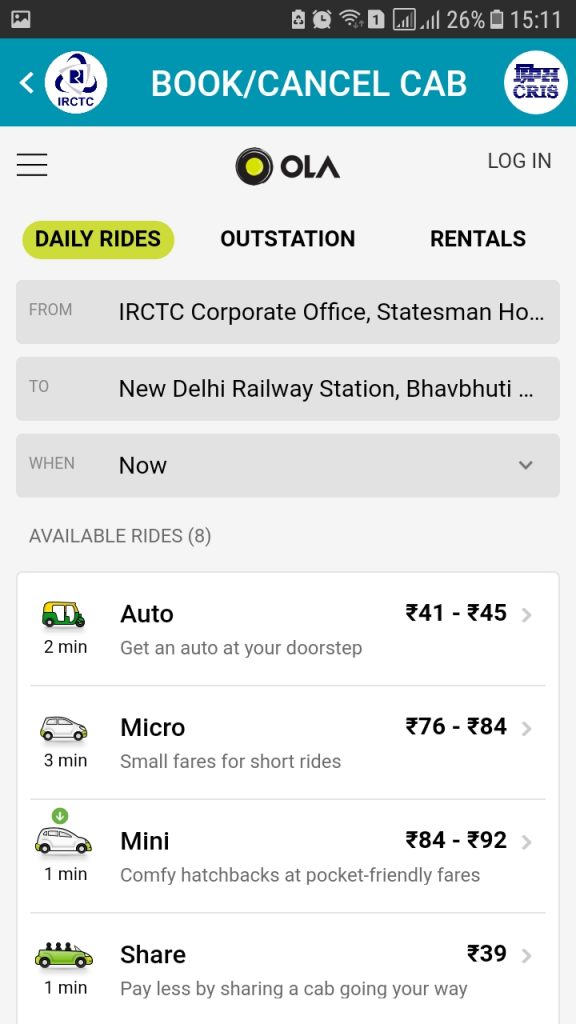Edit the From pickup location field
576x1024 pixels.
tap(288, 312)
